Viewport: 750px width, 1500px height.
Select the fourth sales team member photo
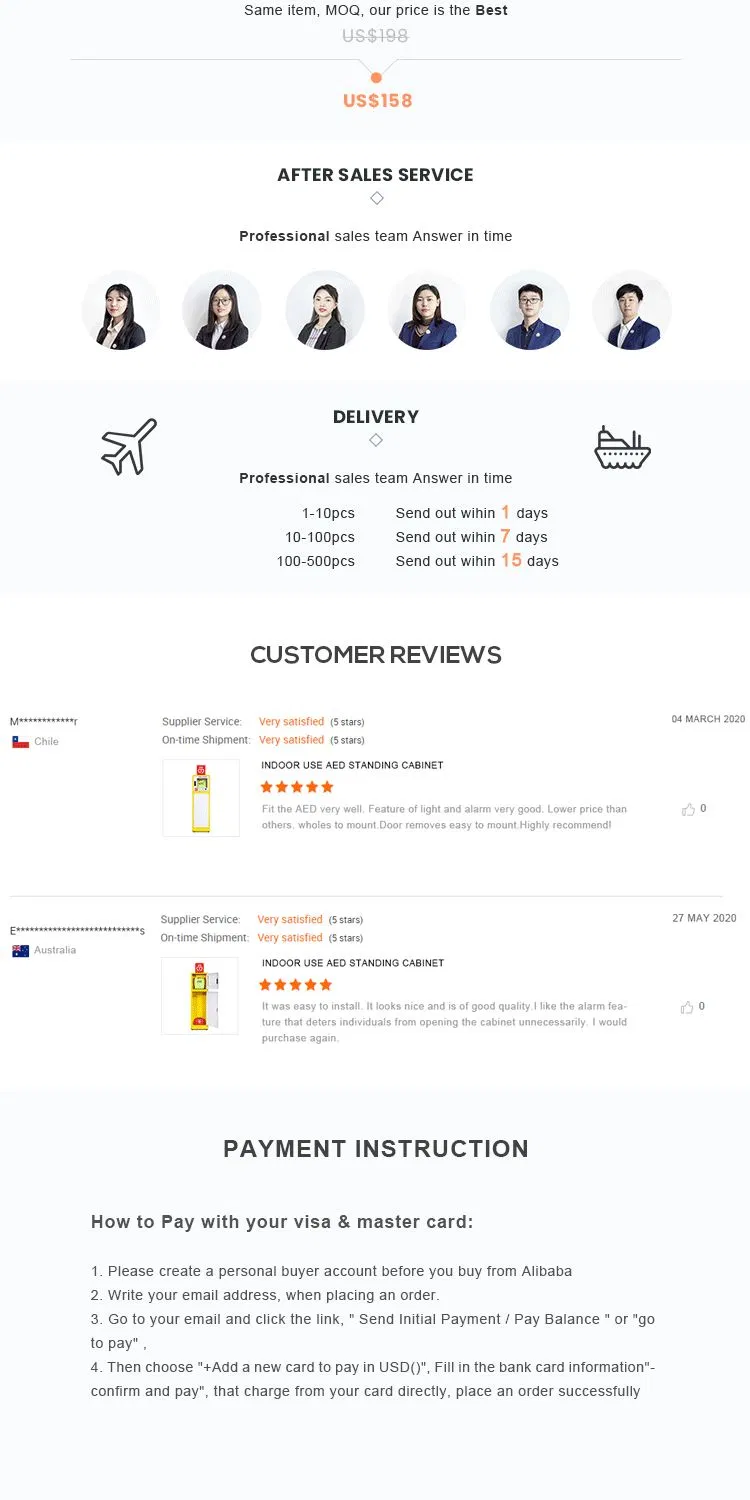(x=427, y=310)
